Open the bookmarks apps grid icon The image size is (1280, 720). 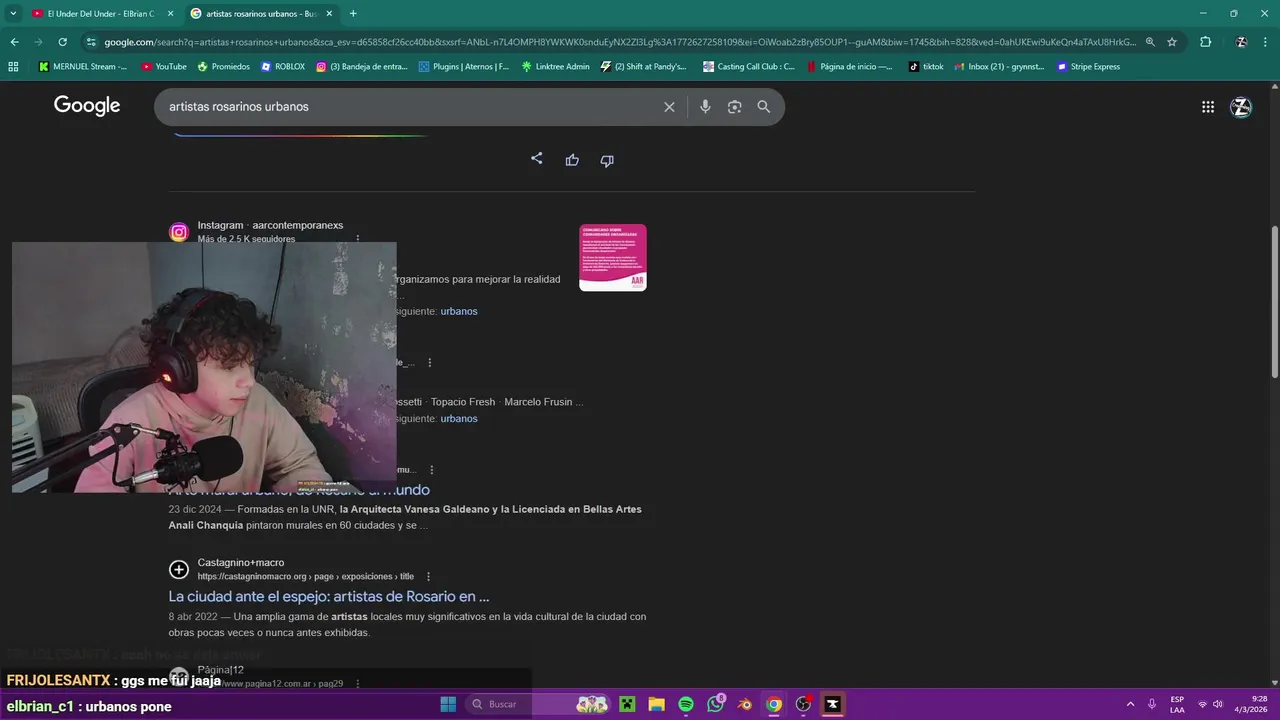(x=13, y=67)
